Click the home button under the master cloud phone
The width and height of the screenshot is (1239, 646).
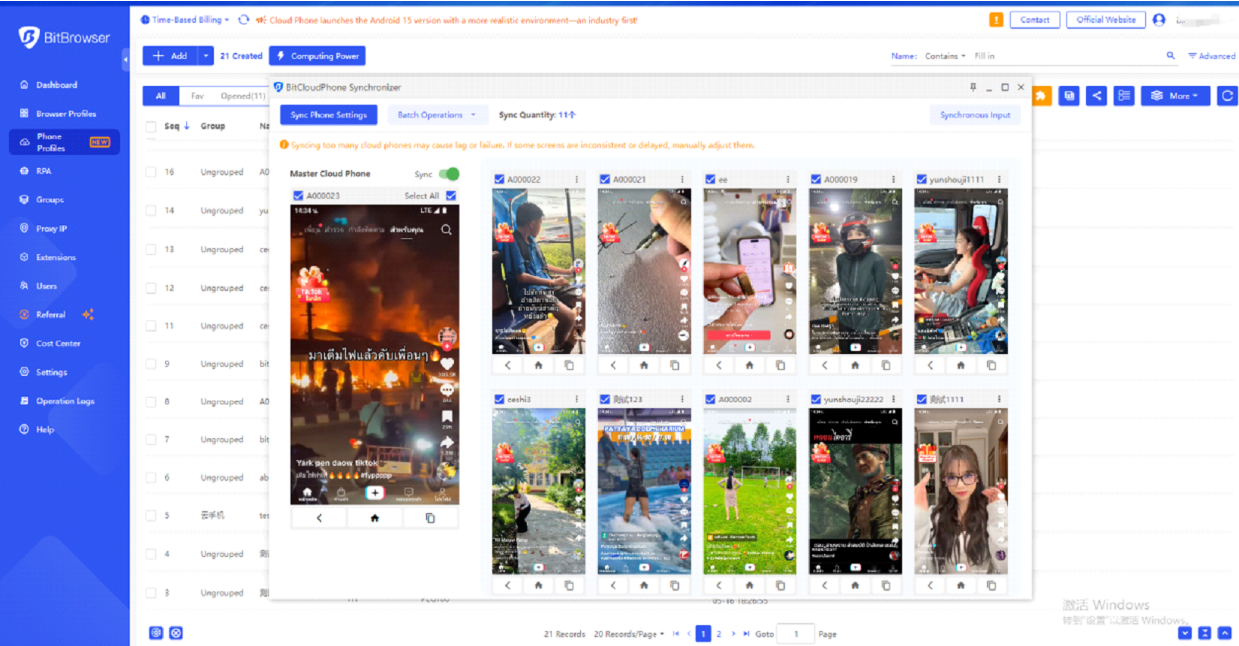pyautogui.click(x=375, y=518)
